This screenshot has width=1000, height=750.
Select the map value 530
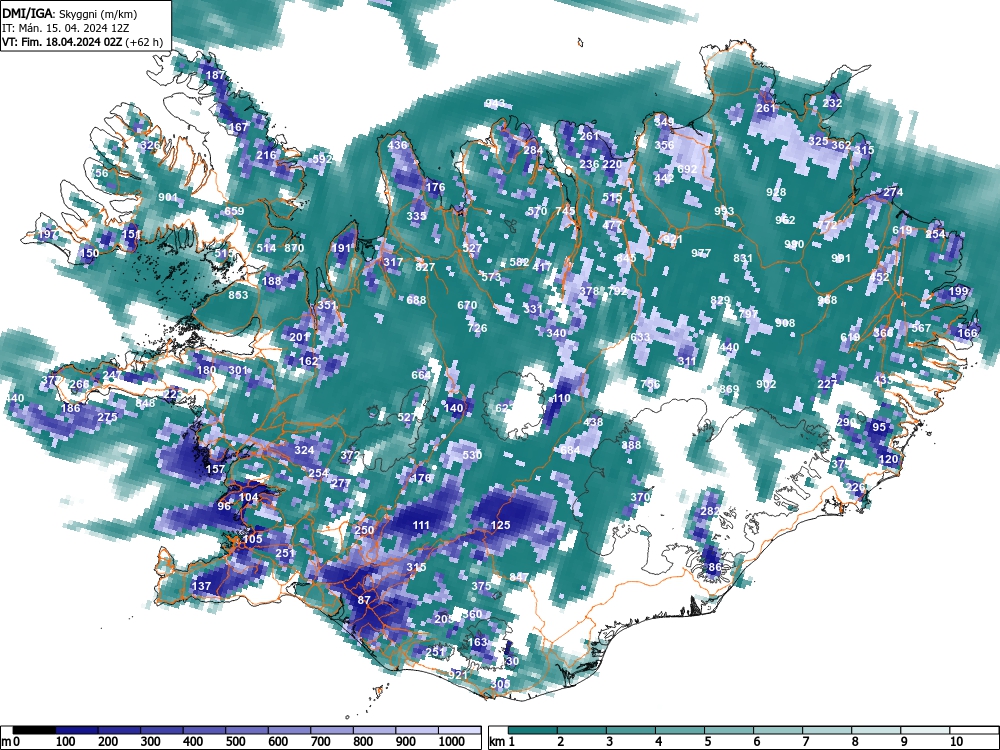(472, 455)
